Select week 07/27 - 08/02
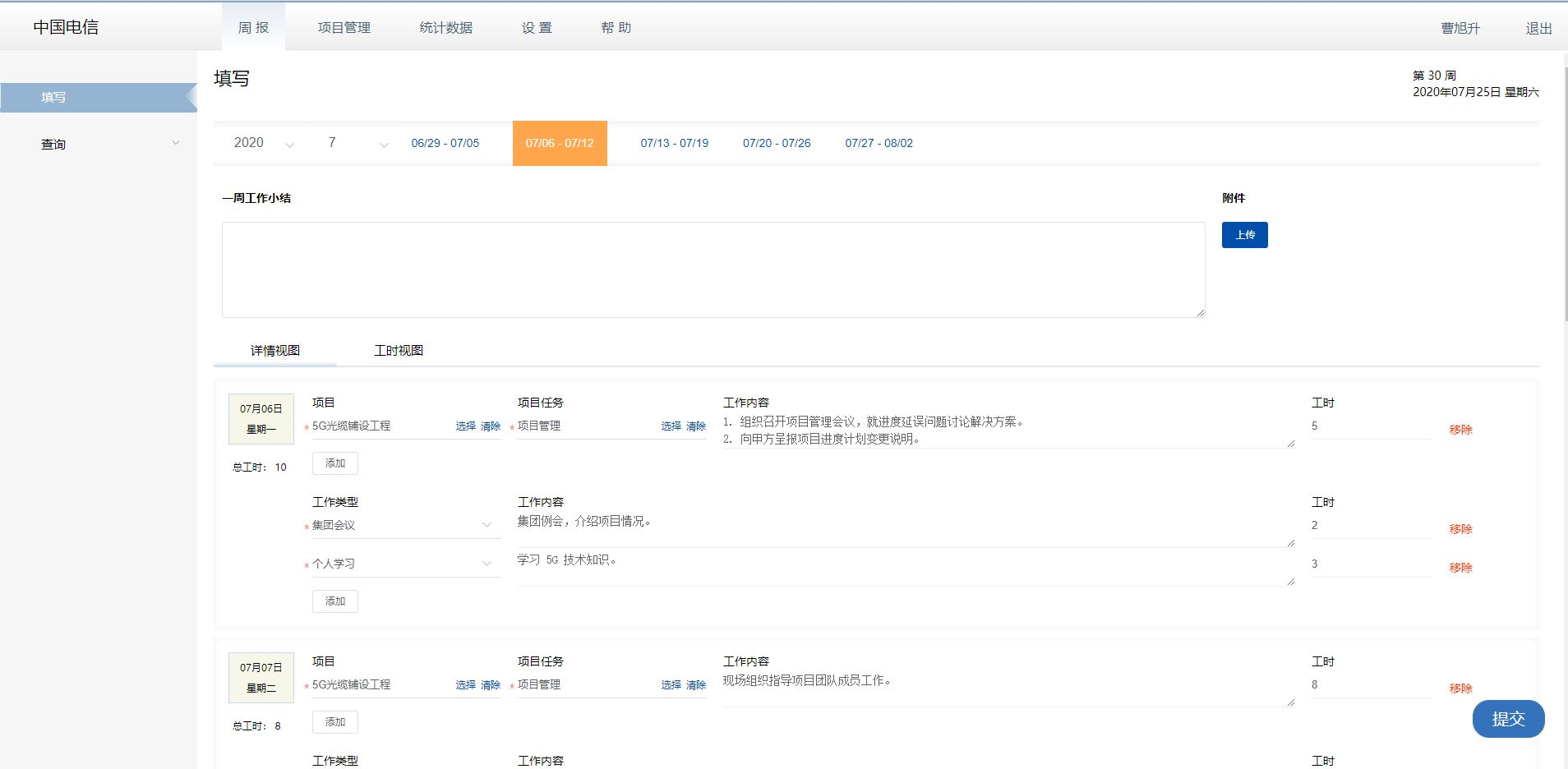Screen dimensions: 1568x769 (x=879, y=143)
